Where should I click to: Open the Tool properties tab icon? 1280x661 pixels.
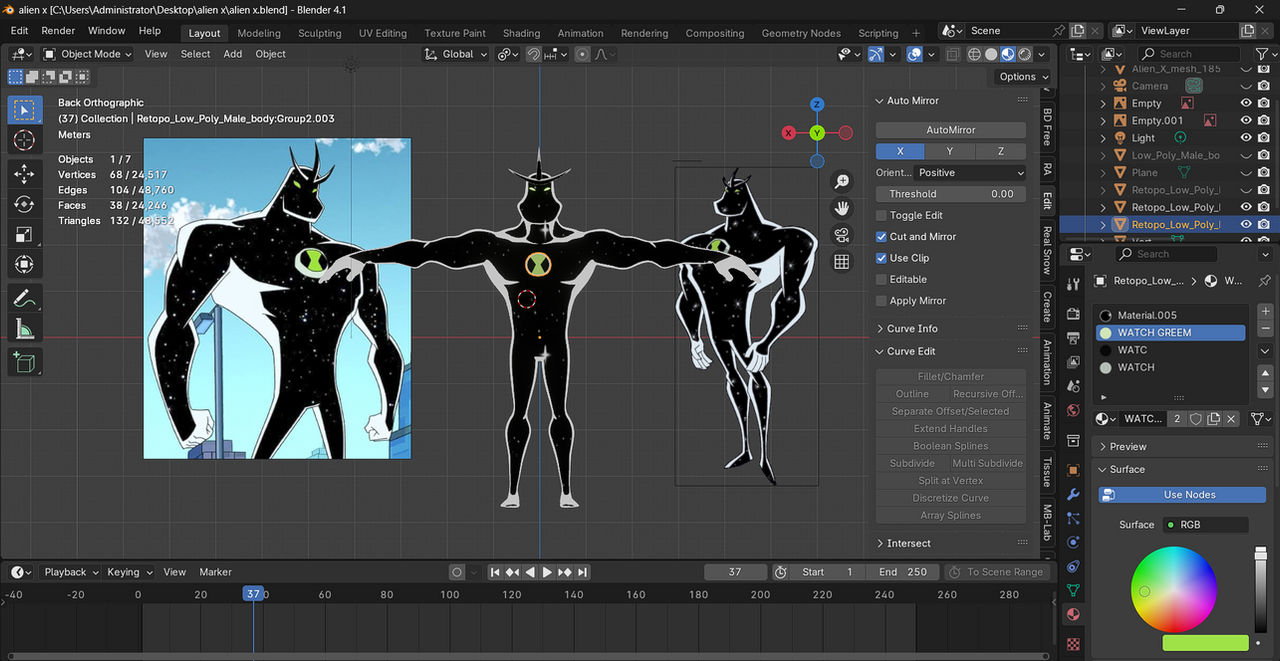[x=1073, y=285]
